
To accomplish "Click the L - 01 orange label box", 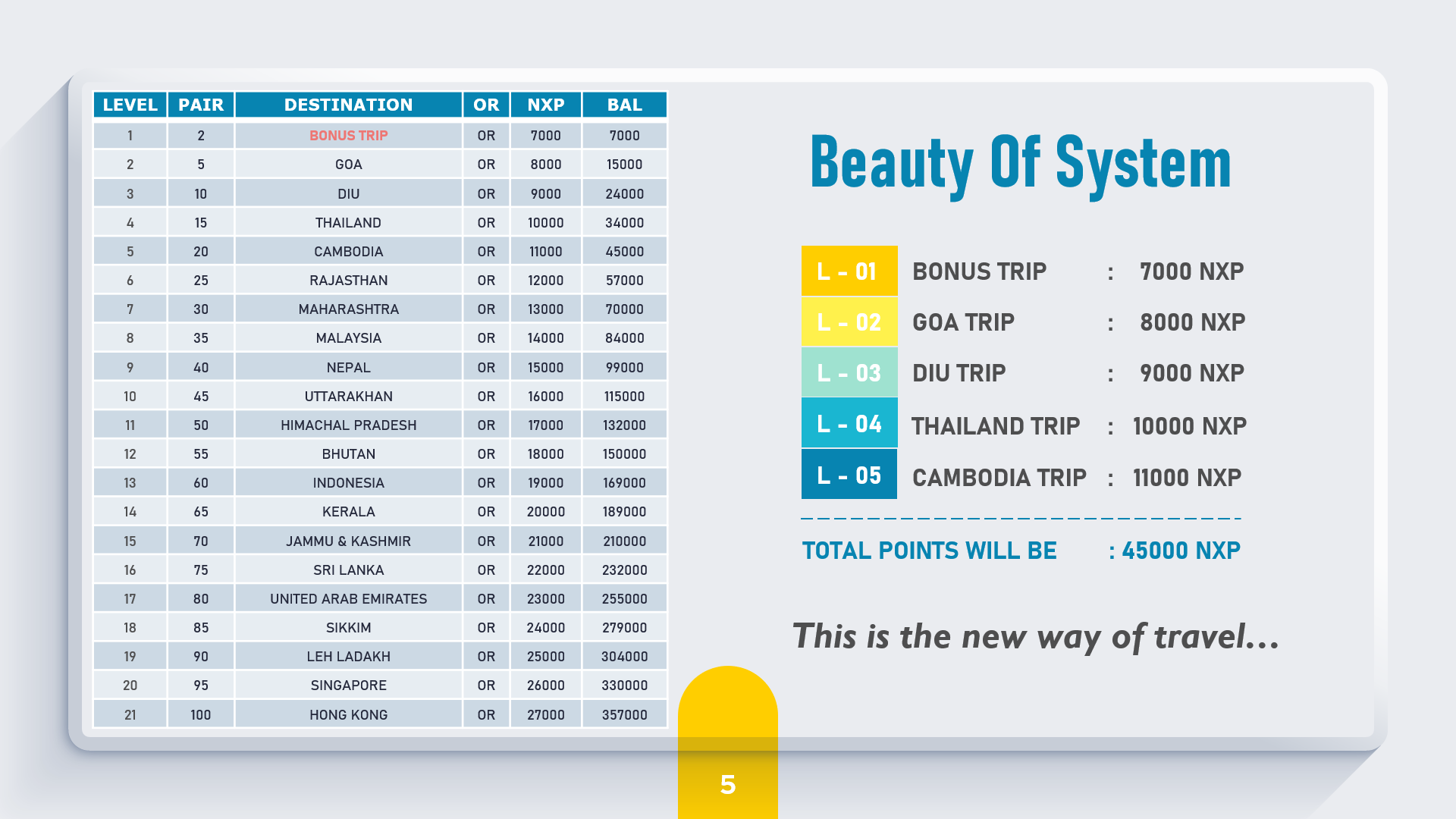I will point(849,271).
